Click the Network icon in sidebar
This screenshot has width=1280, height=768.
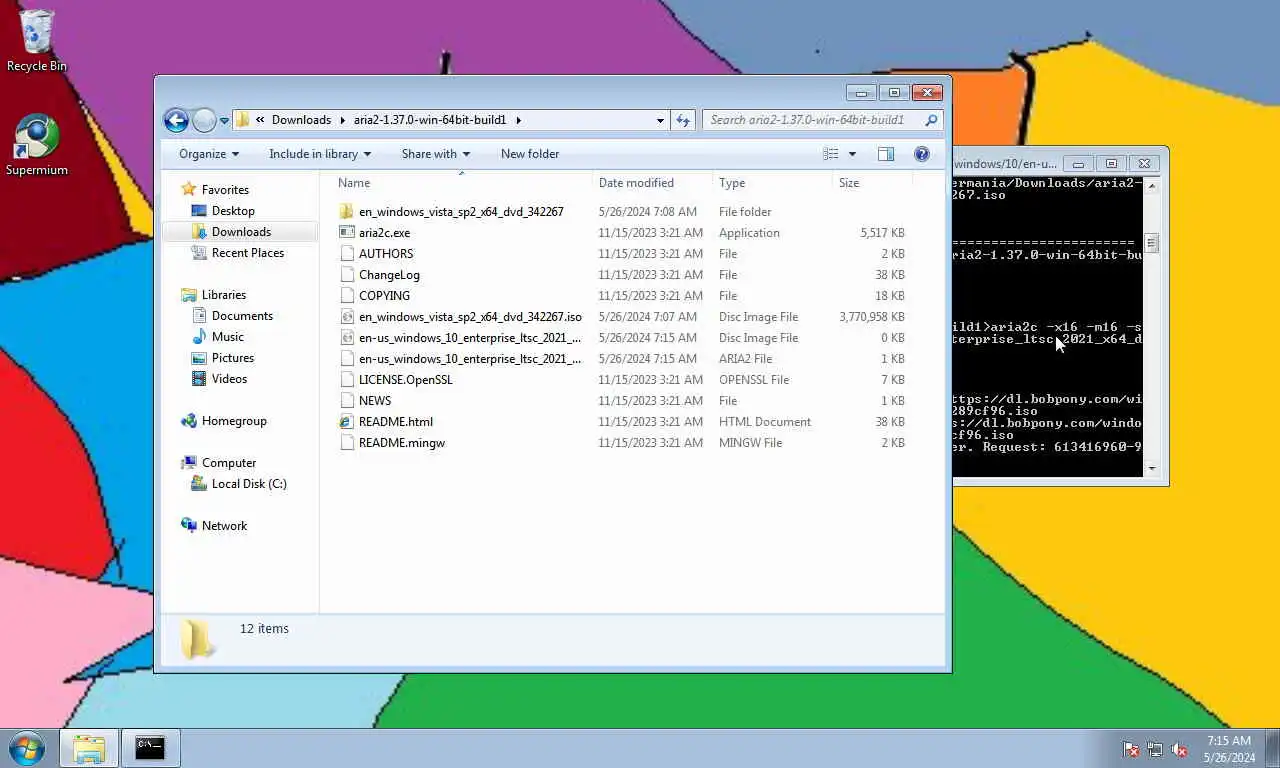[x=188, y=526]
